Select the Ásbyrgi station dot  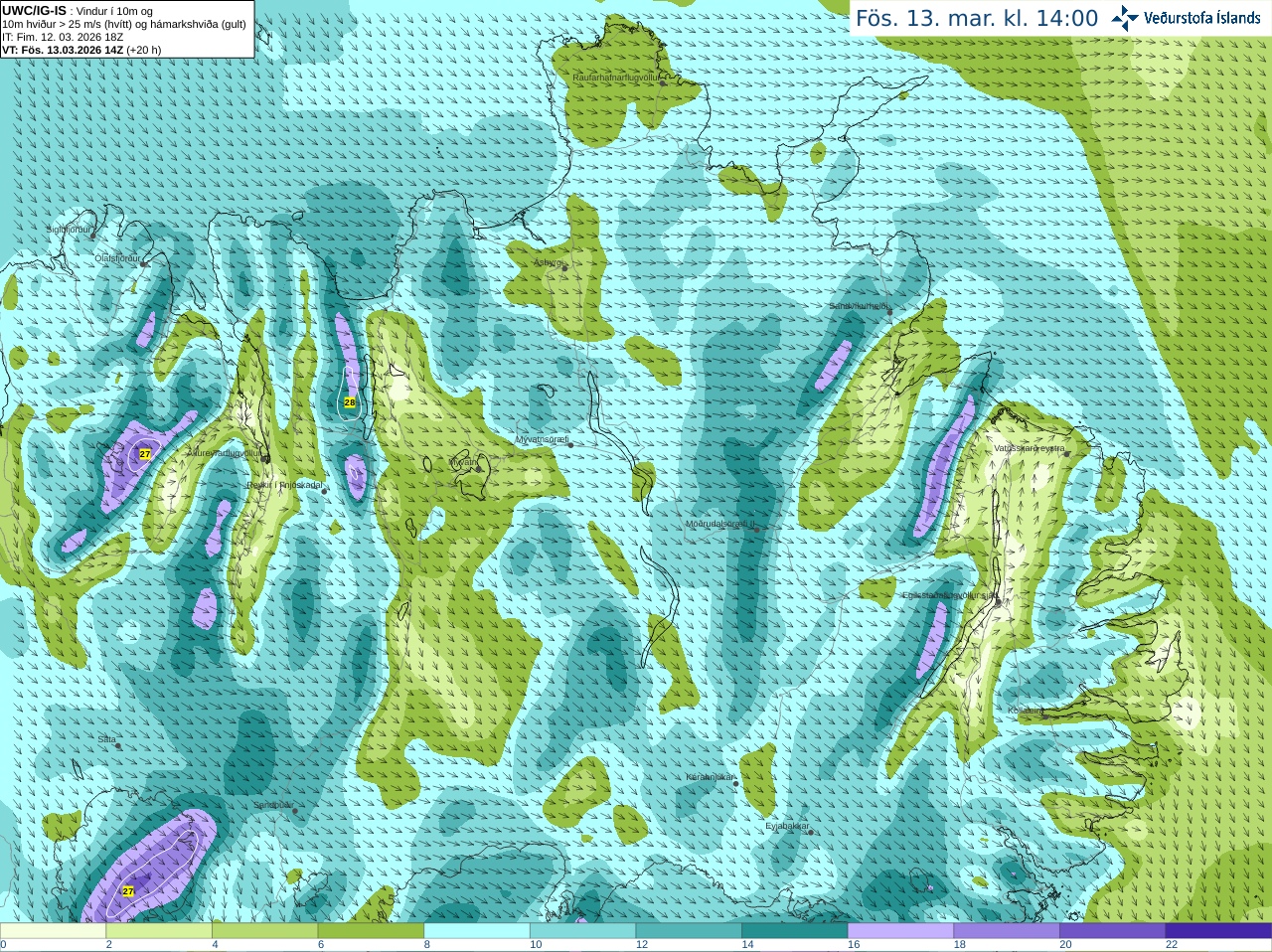564,267
